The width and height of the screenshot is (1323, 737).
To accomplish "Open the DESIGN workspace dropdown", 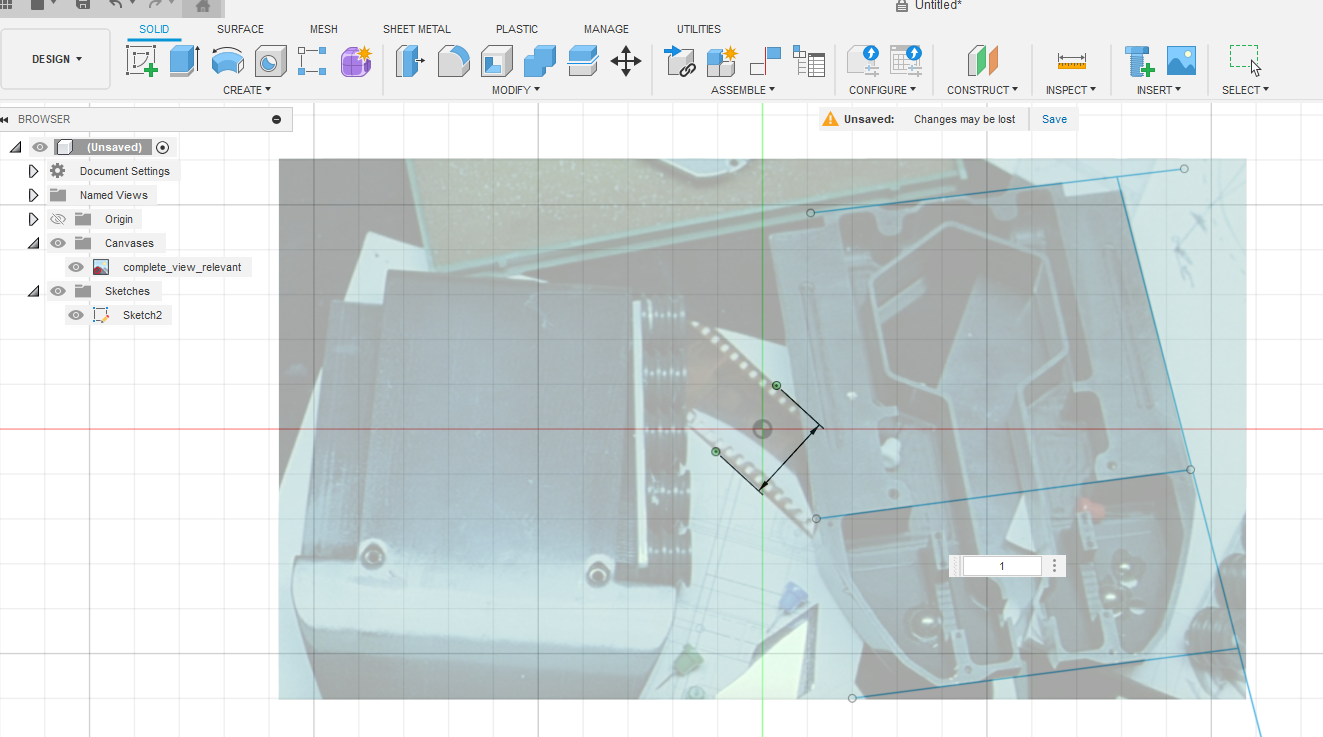I will (56, 59).
